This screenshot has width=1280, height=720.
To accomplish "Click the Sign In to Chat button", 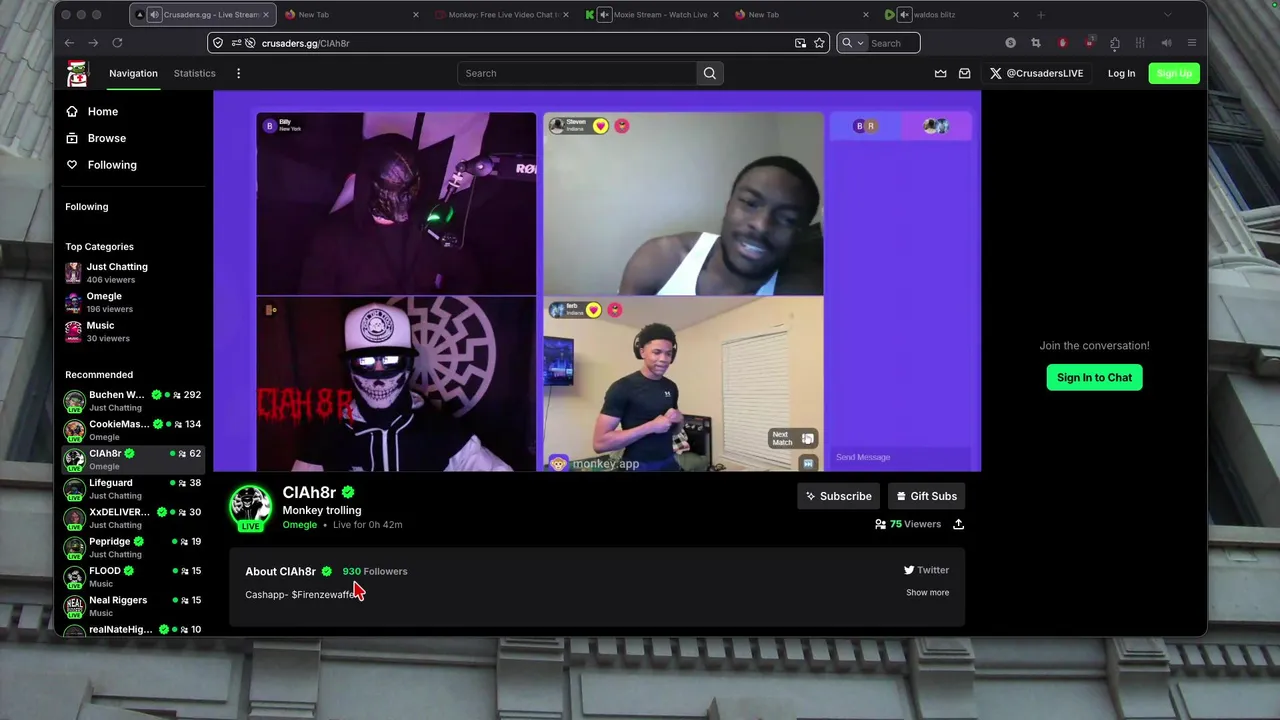I will (x=1094, y=377).
